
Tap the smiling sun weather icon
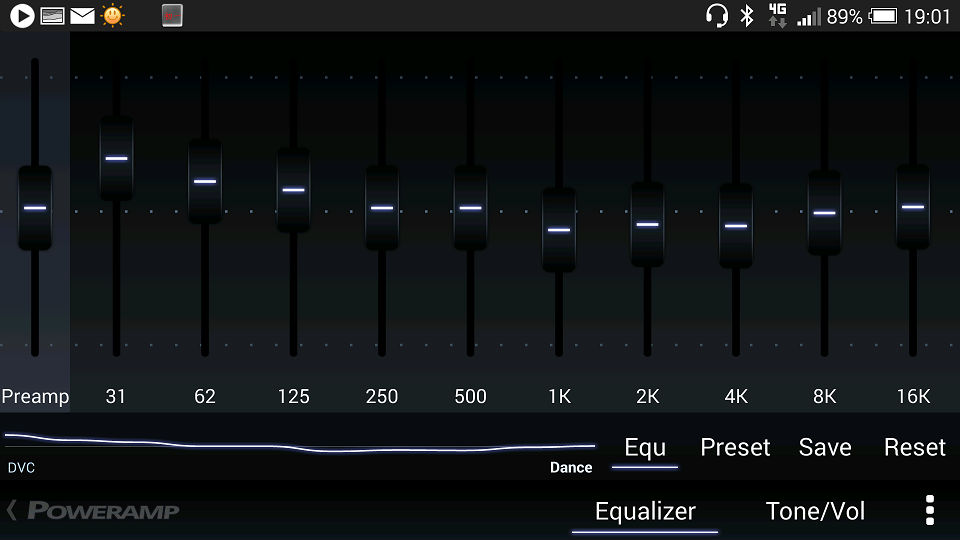pyautogui.click(x=113, y=16)
